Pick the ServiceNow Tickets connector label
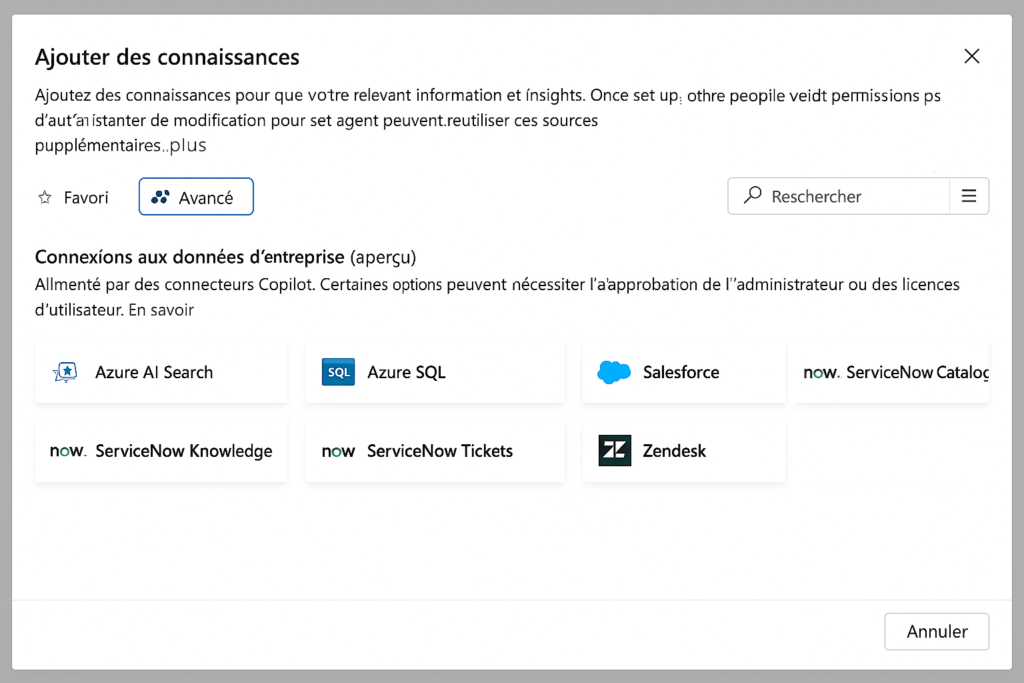 click(x=440, y=451)
